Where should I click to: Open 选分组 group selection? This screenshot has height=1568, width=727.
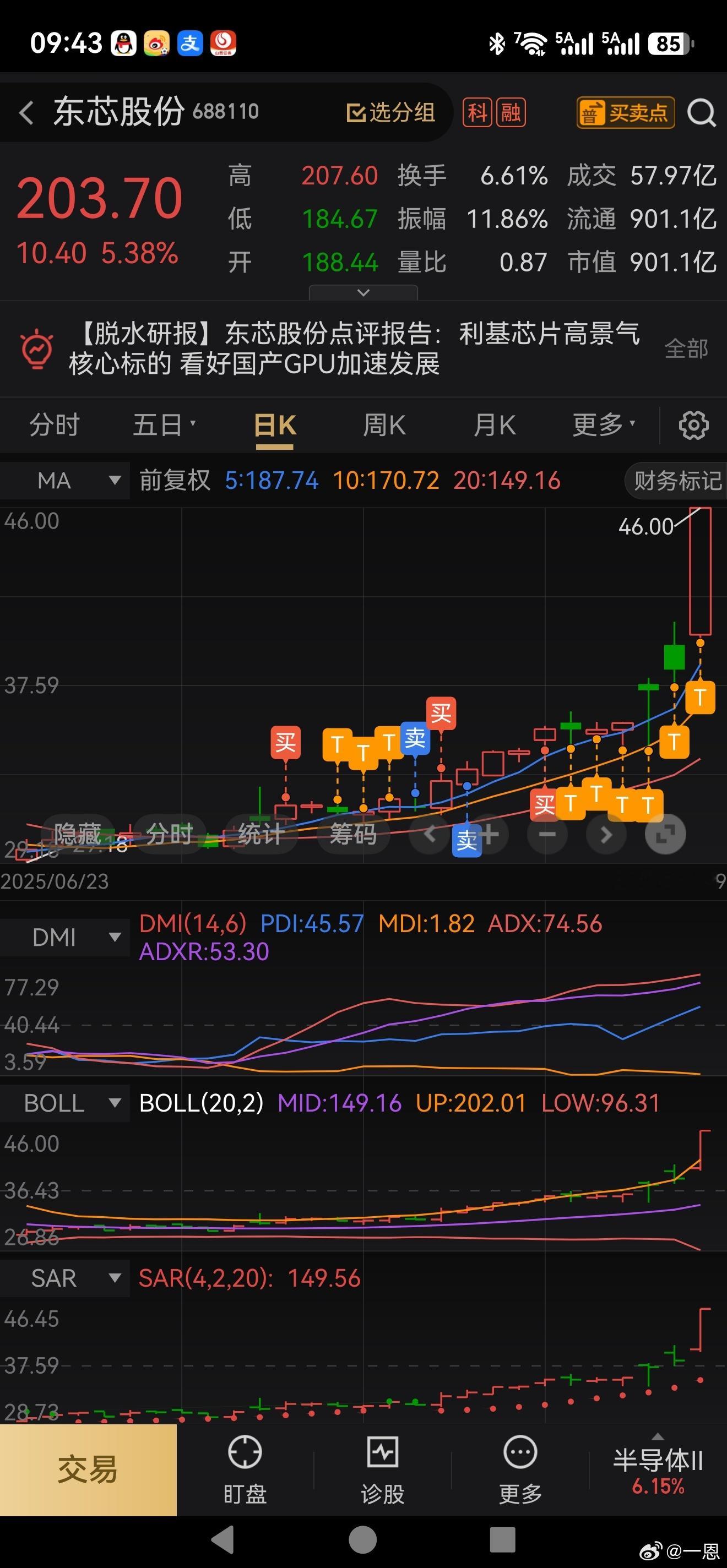tap(390, 112)
